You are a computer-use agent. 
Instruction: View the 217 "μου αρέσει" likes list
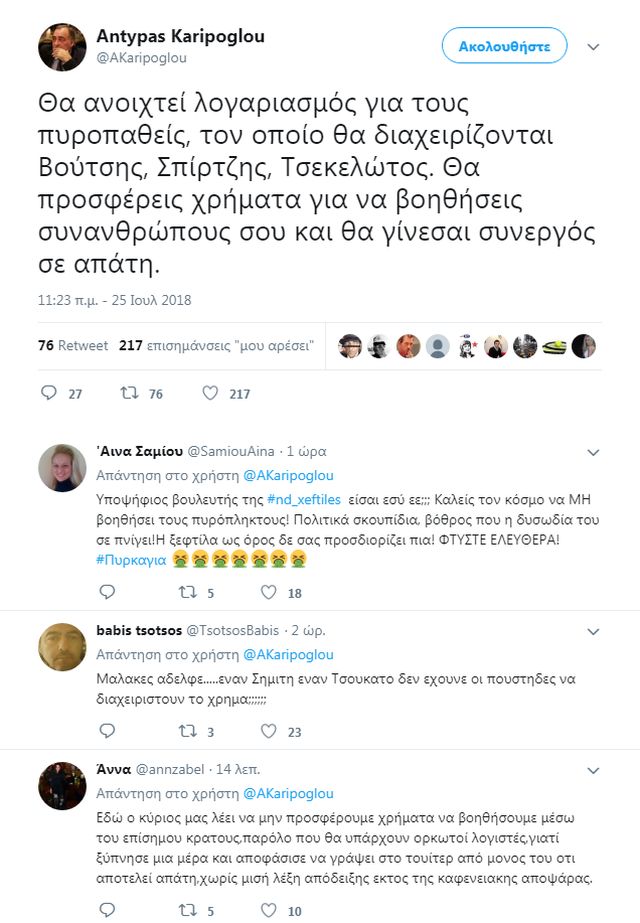[x=216, y=345]
